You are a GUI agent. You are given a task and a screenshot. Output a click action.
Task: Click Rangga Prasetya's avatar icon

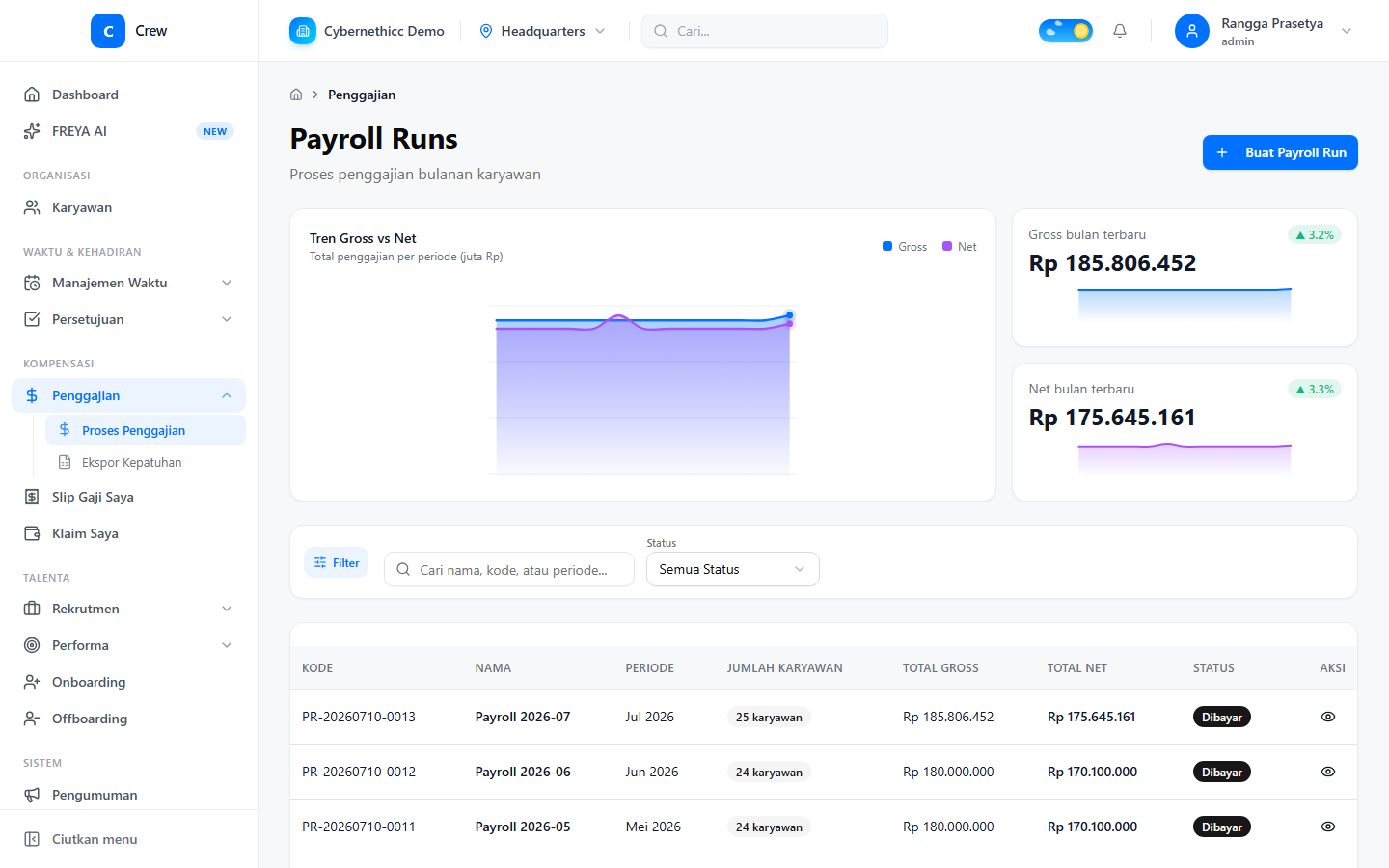tap(1192, 31)
